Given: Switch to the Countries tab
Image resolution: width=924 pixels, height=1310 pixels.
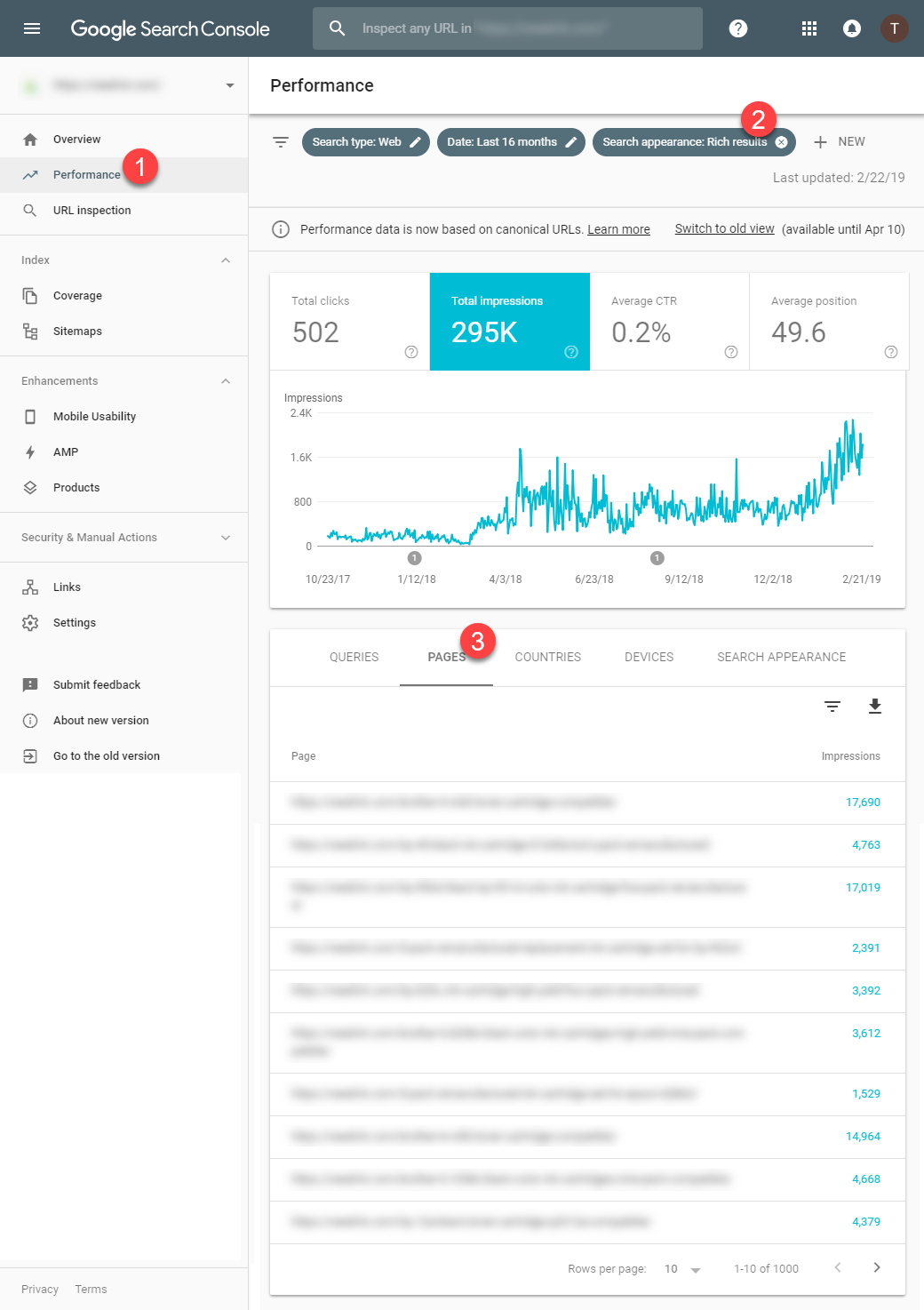Looking at the screenshot, I should click(x=548, y=658).
